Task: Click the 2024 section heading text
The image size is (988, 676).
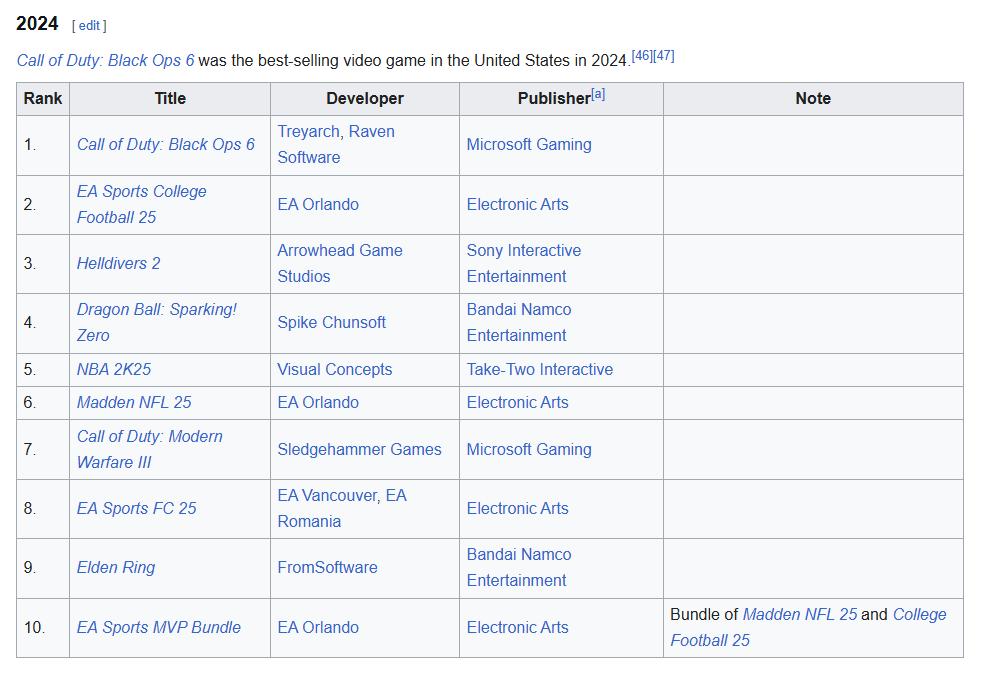Action: 37,24
